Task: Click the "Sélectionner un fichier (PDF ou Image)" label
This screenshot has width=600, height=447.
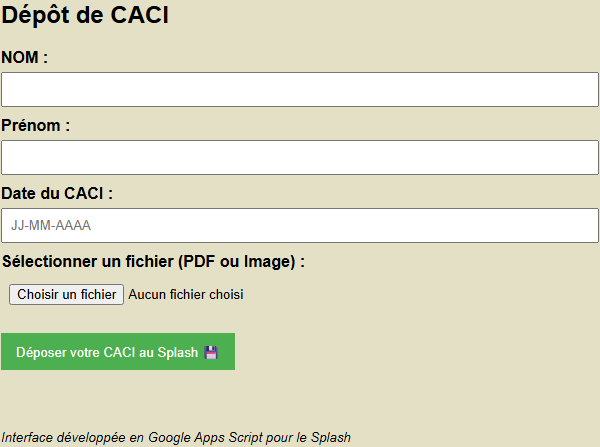Action: [153, 262]
